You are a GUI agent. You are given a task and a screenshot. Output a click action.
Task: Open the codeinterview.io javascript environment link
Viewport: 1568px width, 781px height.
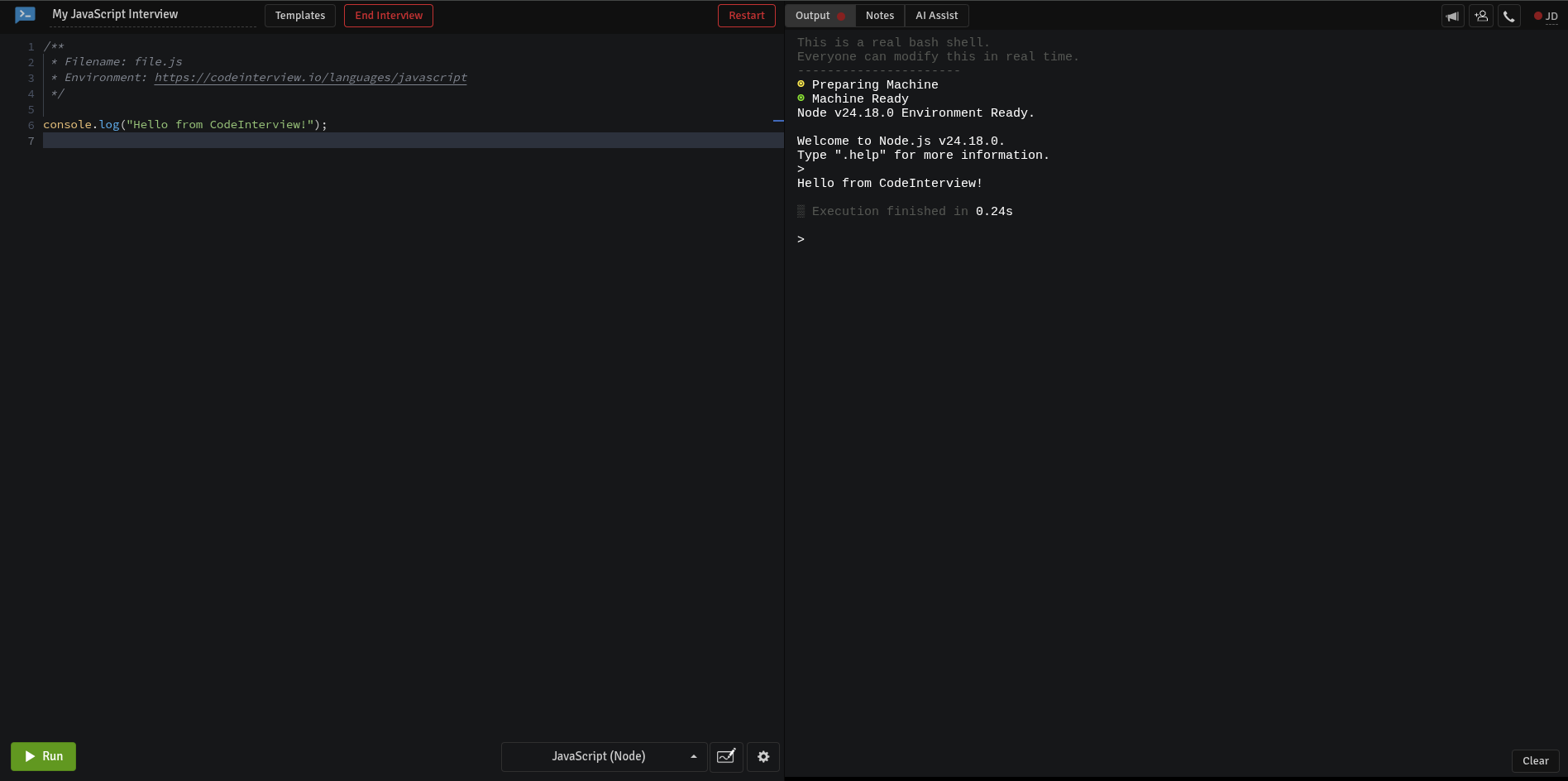point(311,78)
